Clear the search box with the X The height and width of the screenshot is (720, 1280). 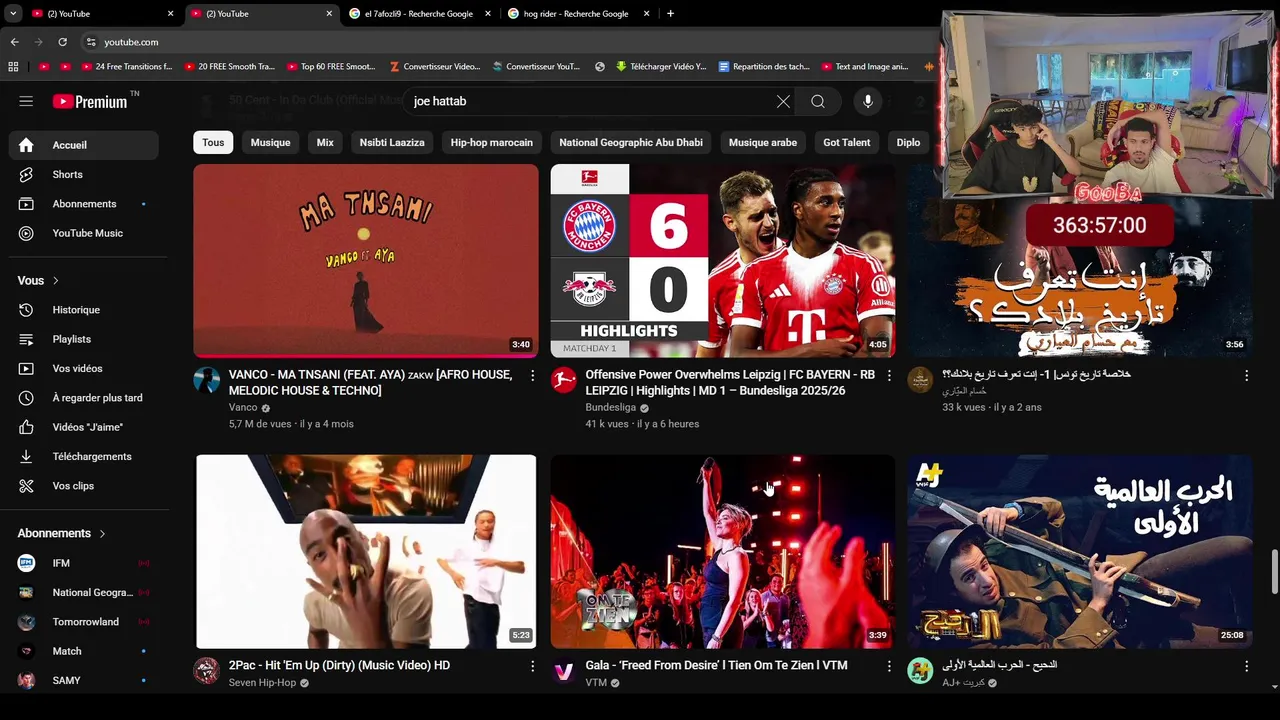click(x=783, y=101)
